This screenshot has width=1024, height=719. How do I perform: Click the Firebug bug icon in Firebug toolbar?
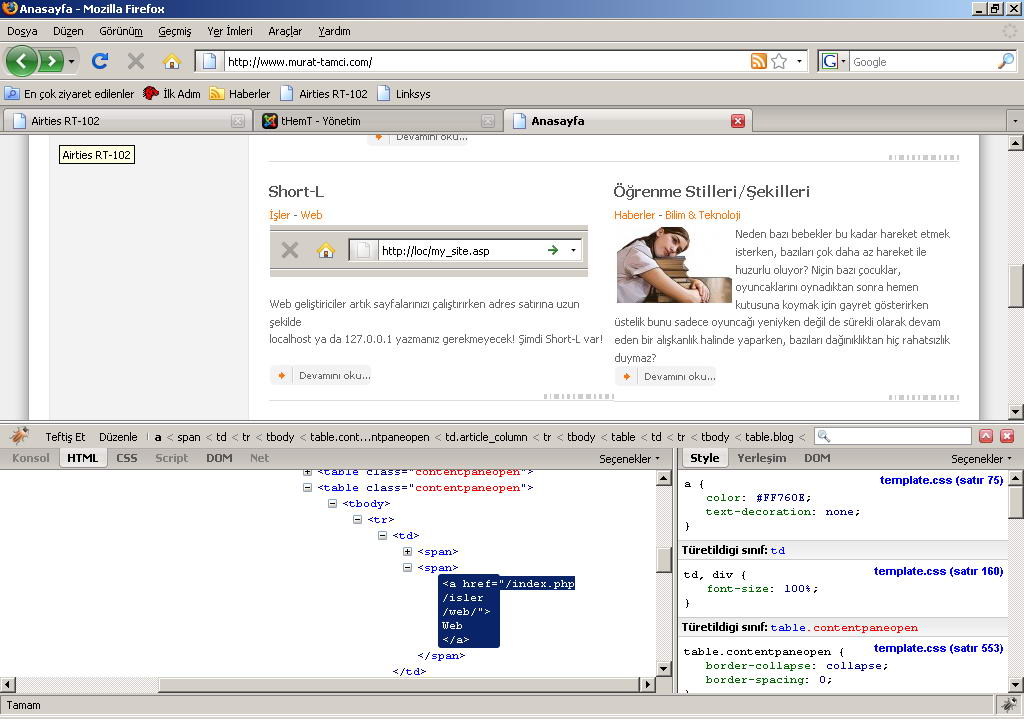pyautogui.click(x=19, y=437)
